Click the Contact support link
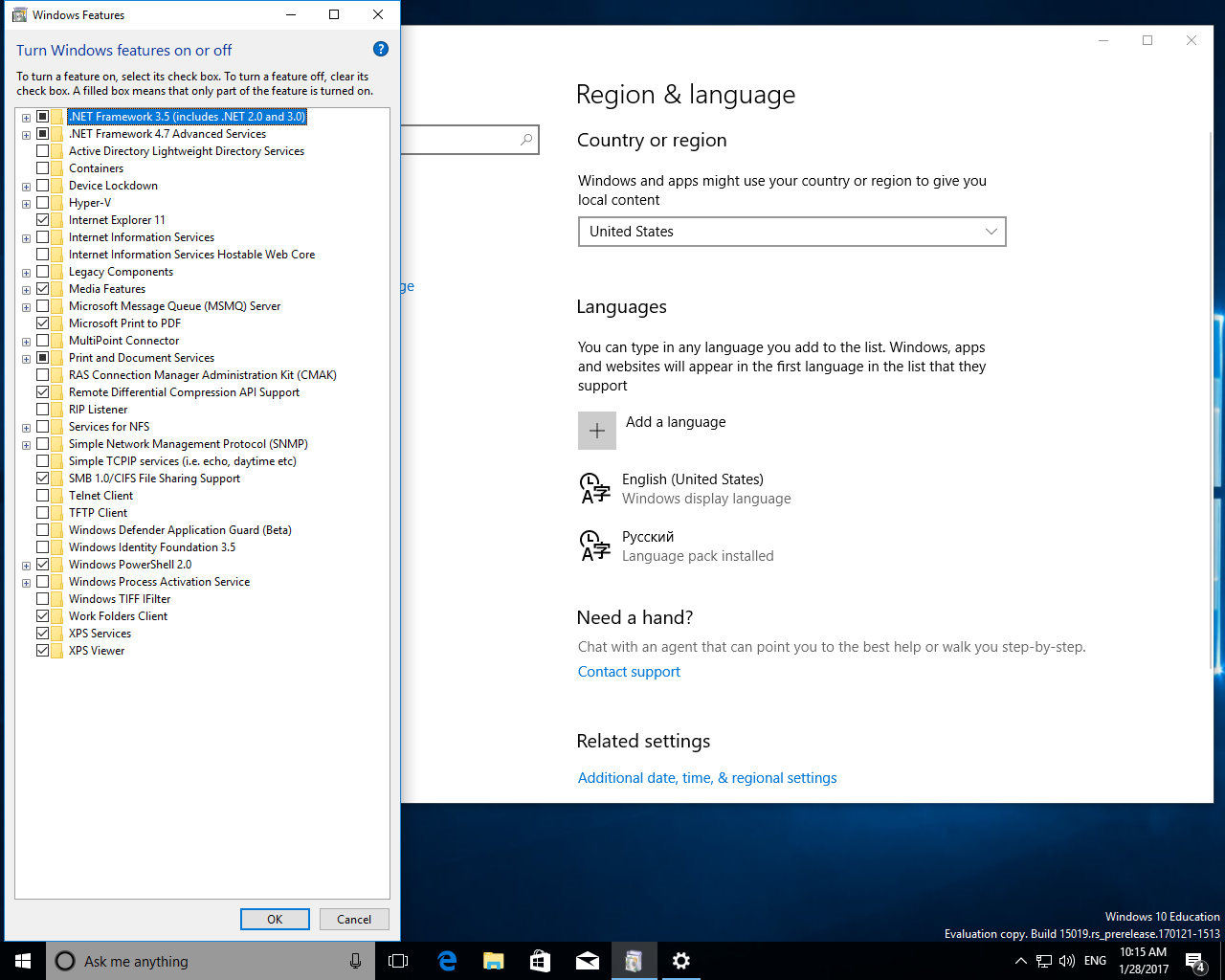 pyautogui.click(x=629, y=672)
